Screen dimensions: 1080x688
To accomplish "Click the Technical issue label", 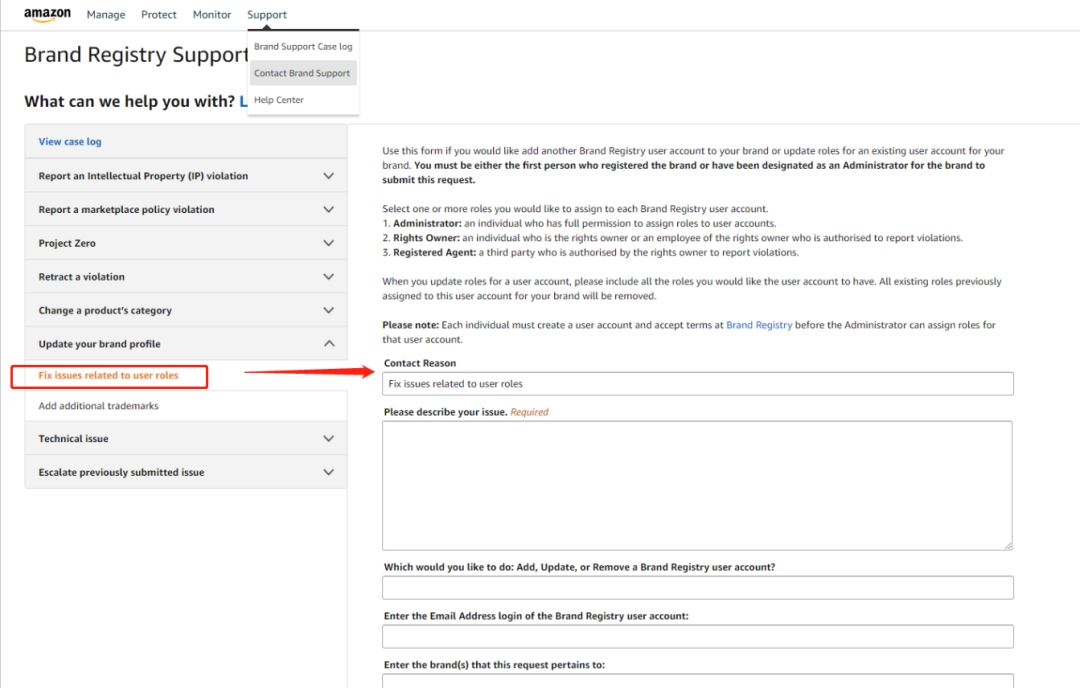I will (x=73, y=439).
